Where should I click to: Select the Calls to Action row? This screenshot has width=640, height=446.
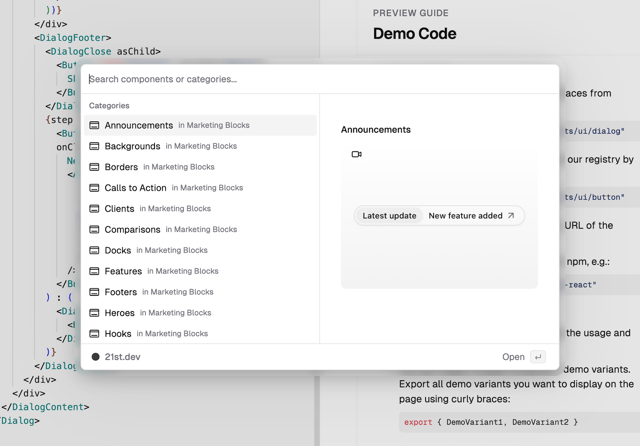[x=200, y=188]
